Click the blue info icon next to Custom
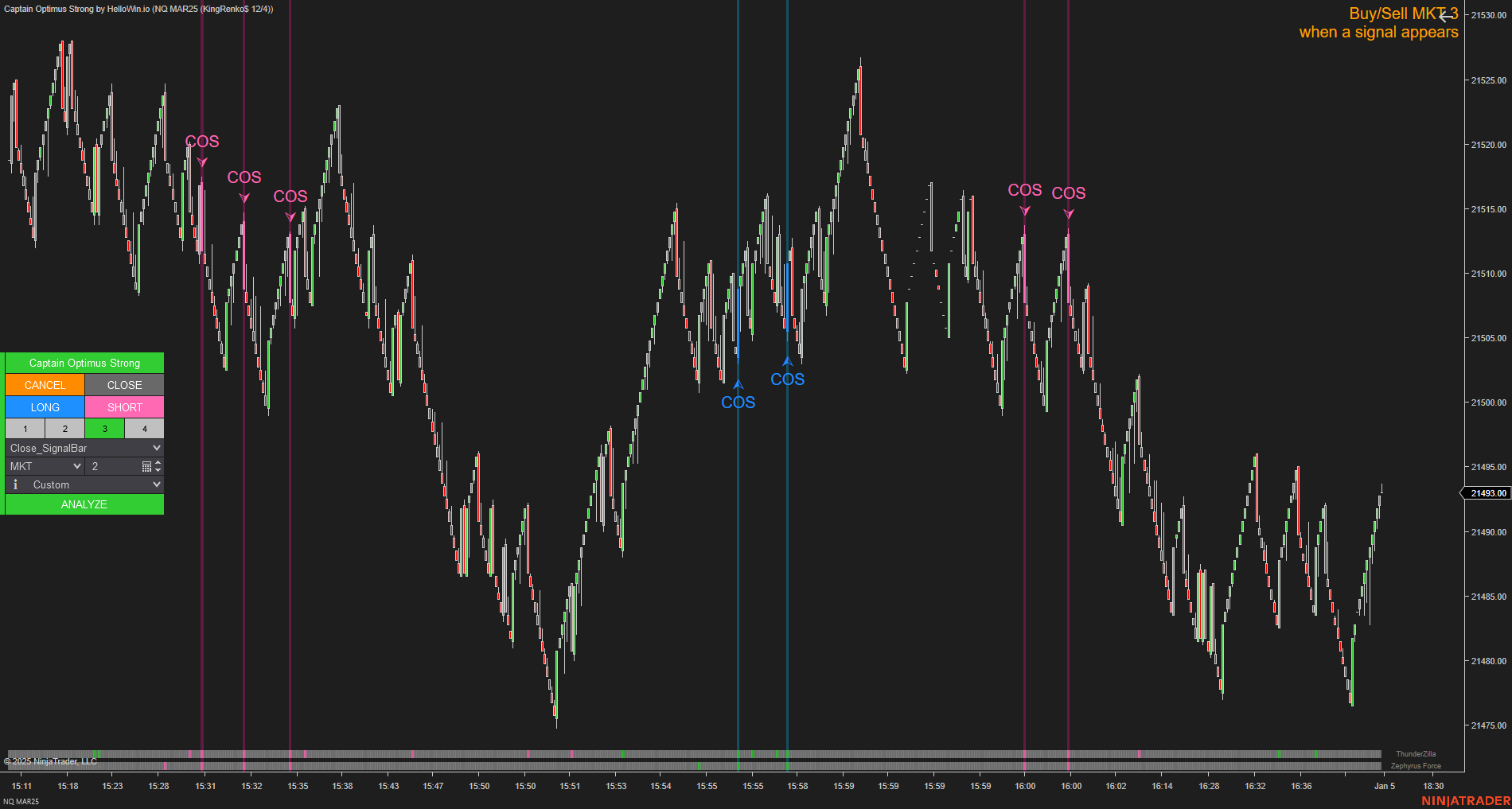 click(x=15, y=484)
